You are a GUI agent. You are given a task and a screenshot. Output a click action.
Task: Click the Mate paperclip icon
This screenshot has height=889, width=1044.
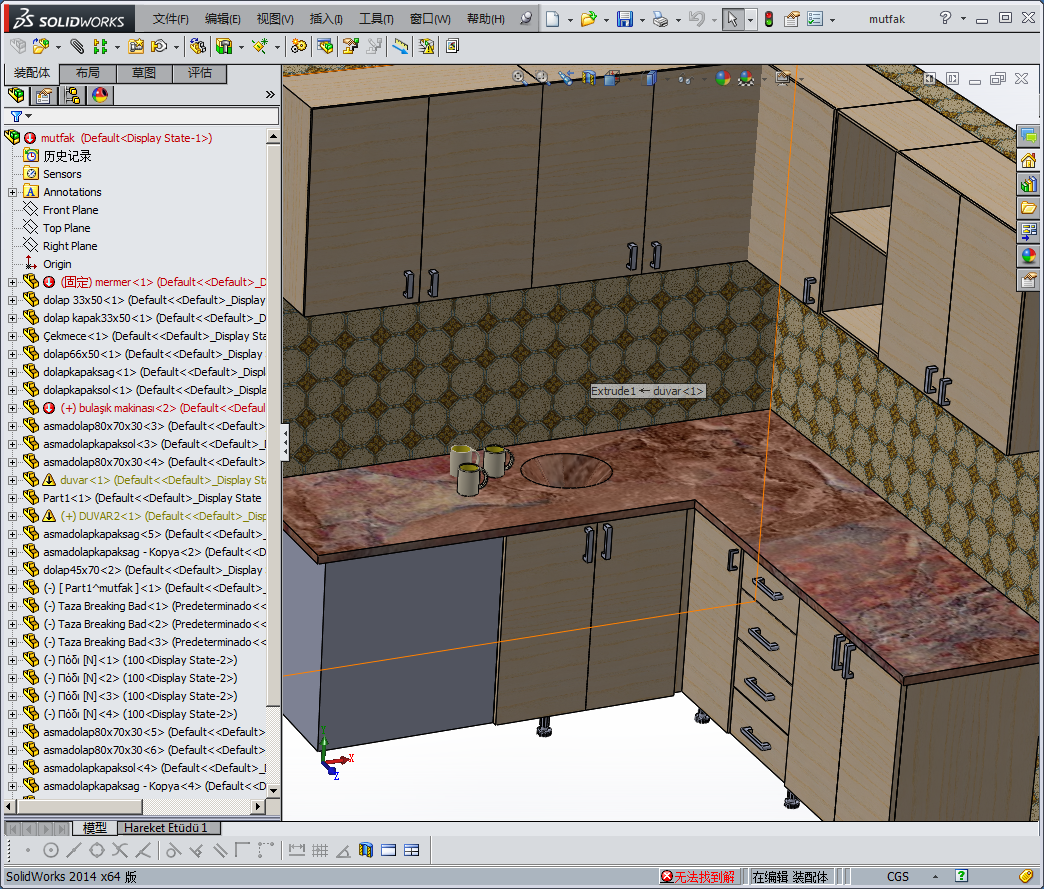(77, 46)
